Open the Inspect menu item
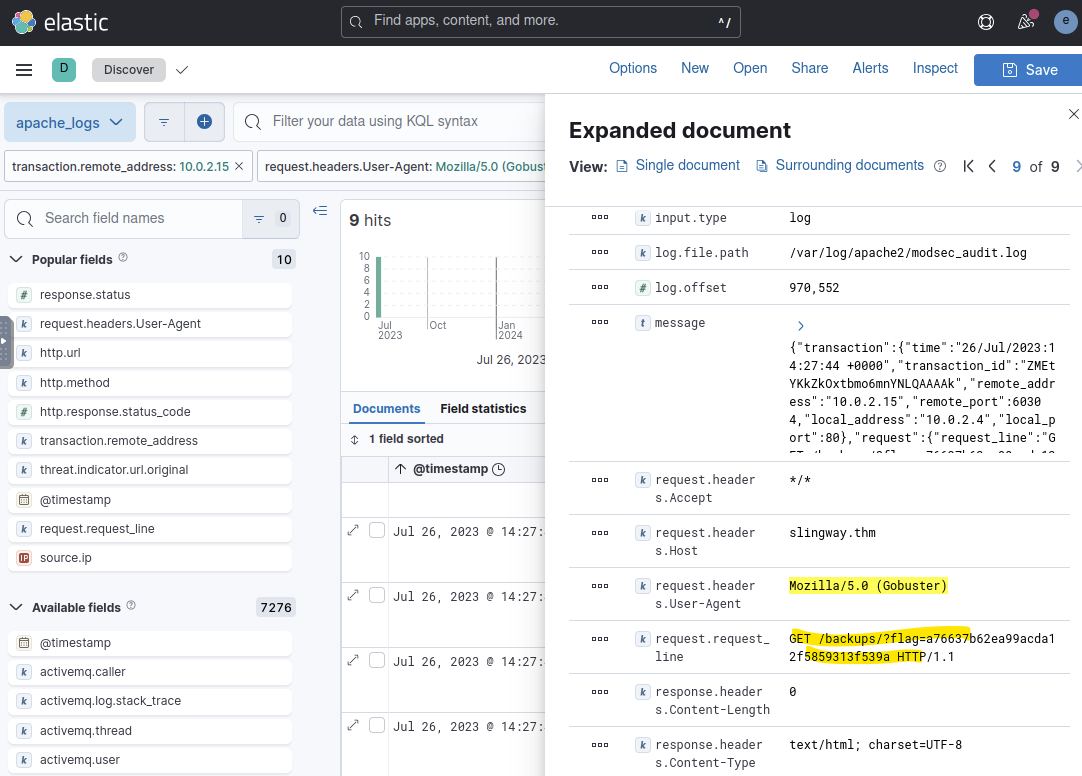 (x=935, y=68)
